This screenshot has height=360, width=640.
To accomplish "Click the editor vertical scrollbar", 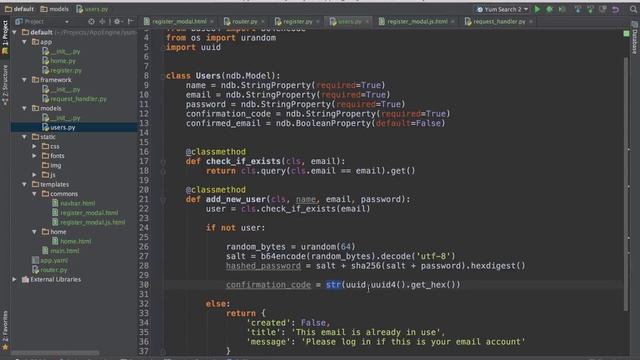I will click(626, 184).
